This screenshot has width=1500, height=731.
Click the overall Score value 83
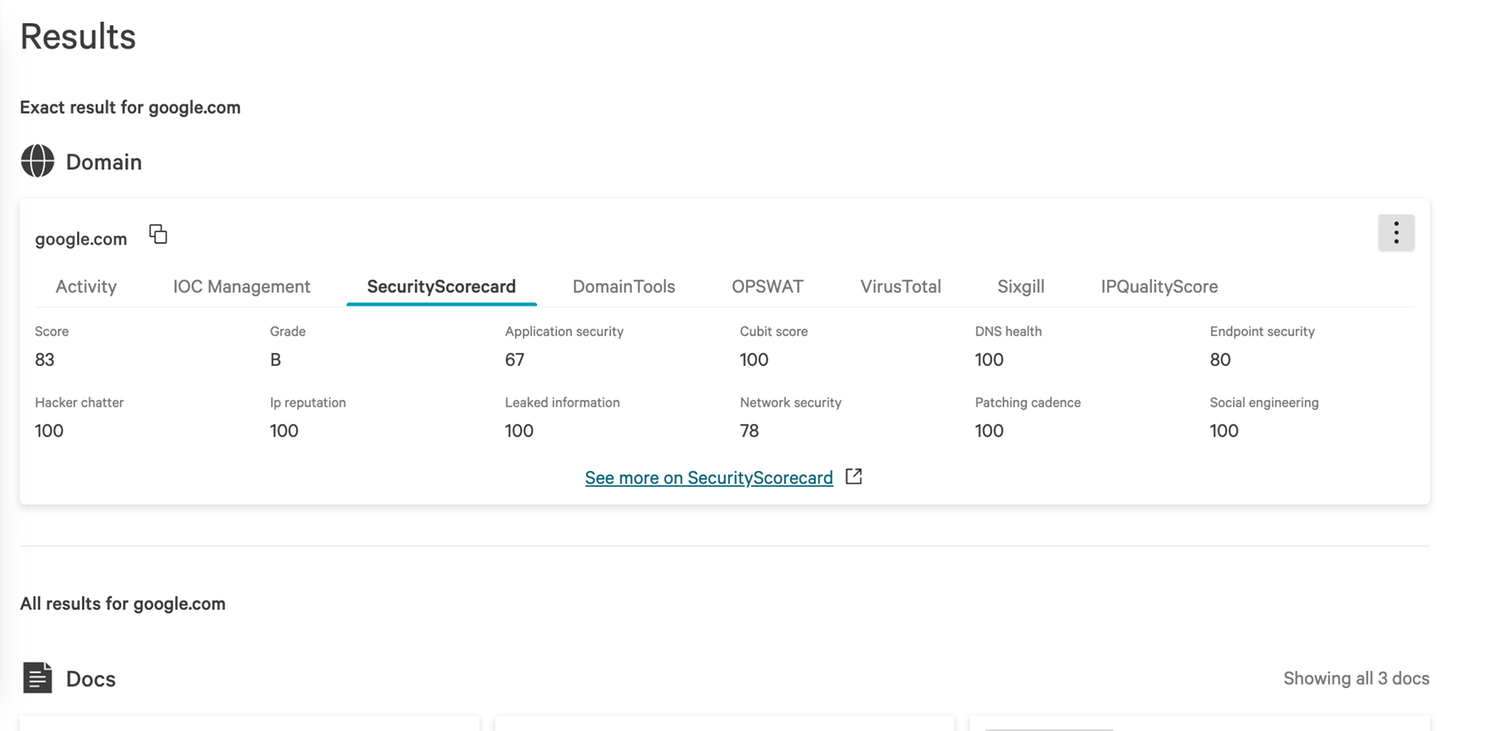(x=45, y=360)
